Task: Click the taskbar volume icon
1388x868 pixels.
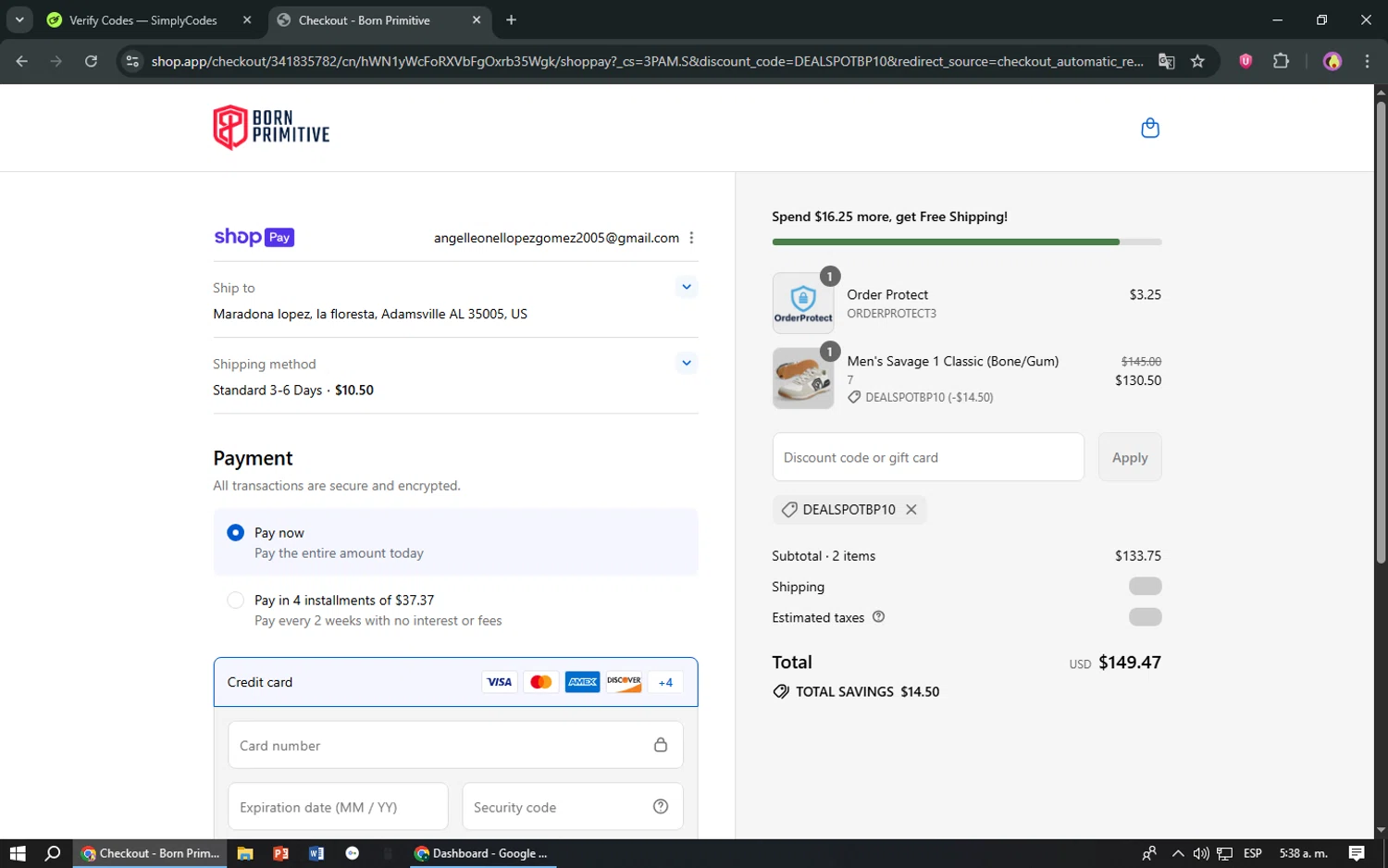Action: pyautogui.click(x=1201, y=853)
